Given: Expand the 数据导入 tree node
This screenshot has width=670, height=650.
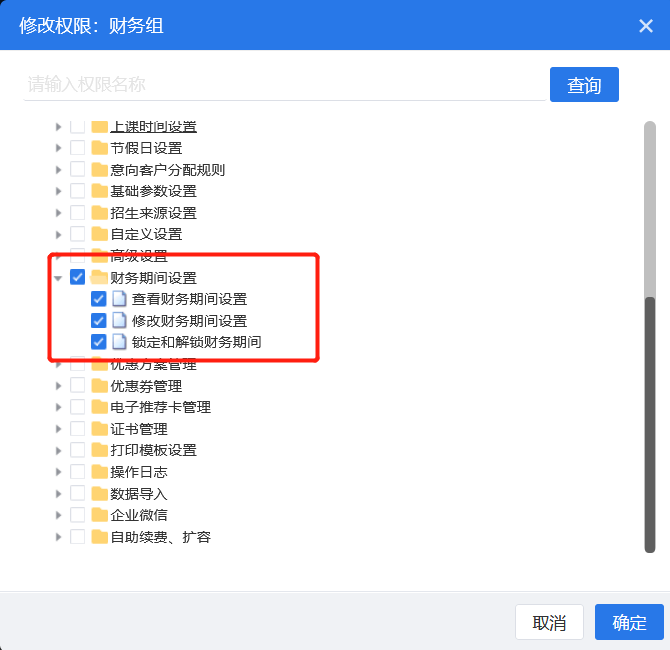Looking at the screenshot, I should click(x=59, y=494).
